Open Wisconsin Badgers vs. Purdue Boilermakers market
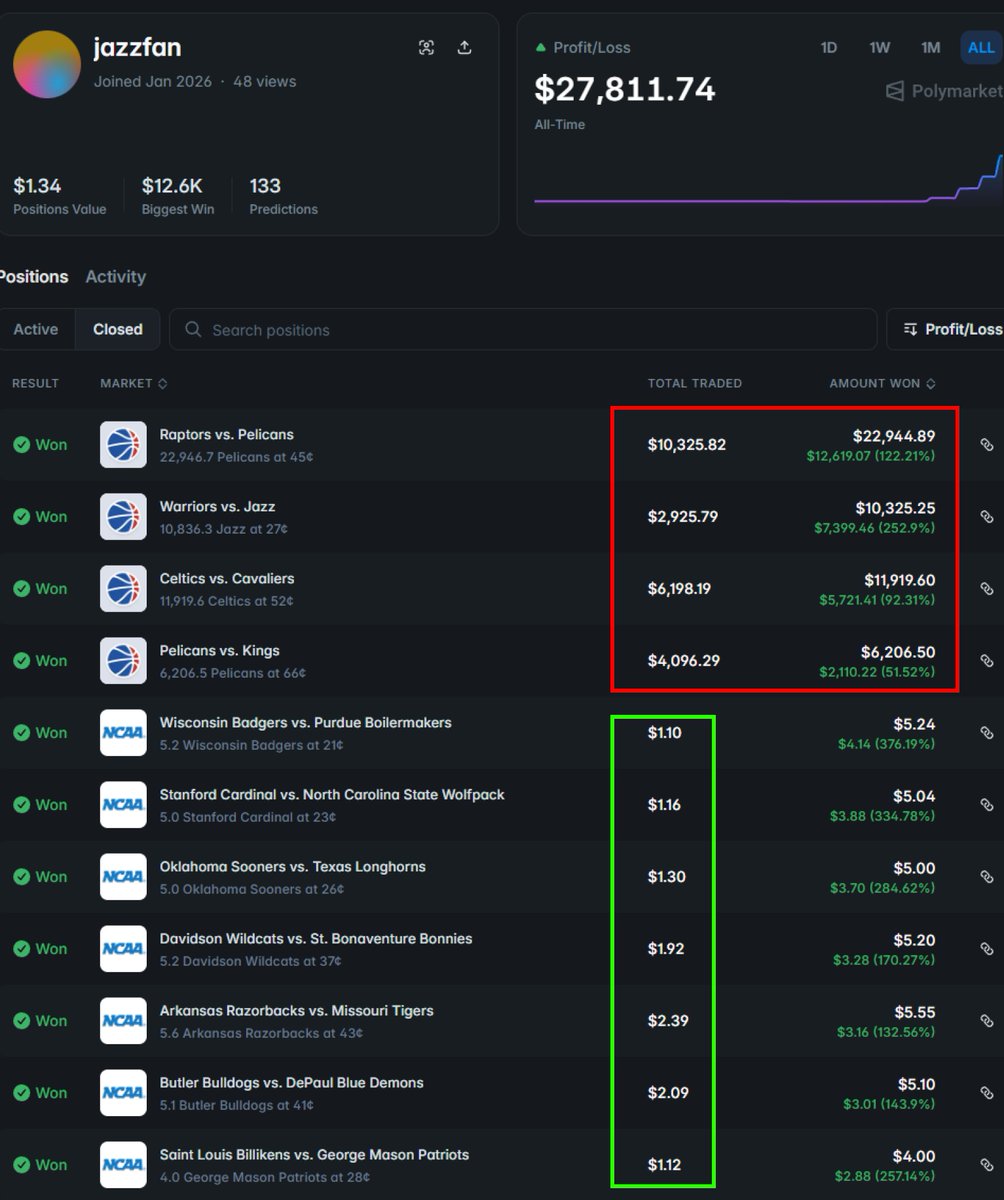Viewport: 1004px width, 1200px height. click(x=306, y=723)
